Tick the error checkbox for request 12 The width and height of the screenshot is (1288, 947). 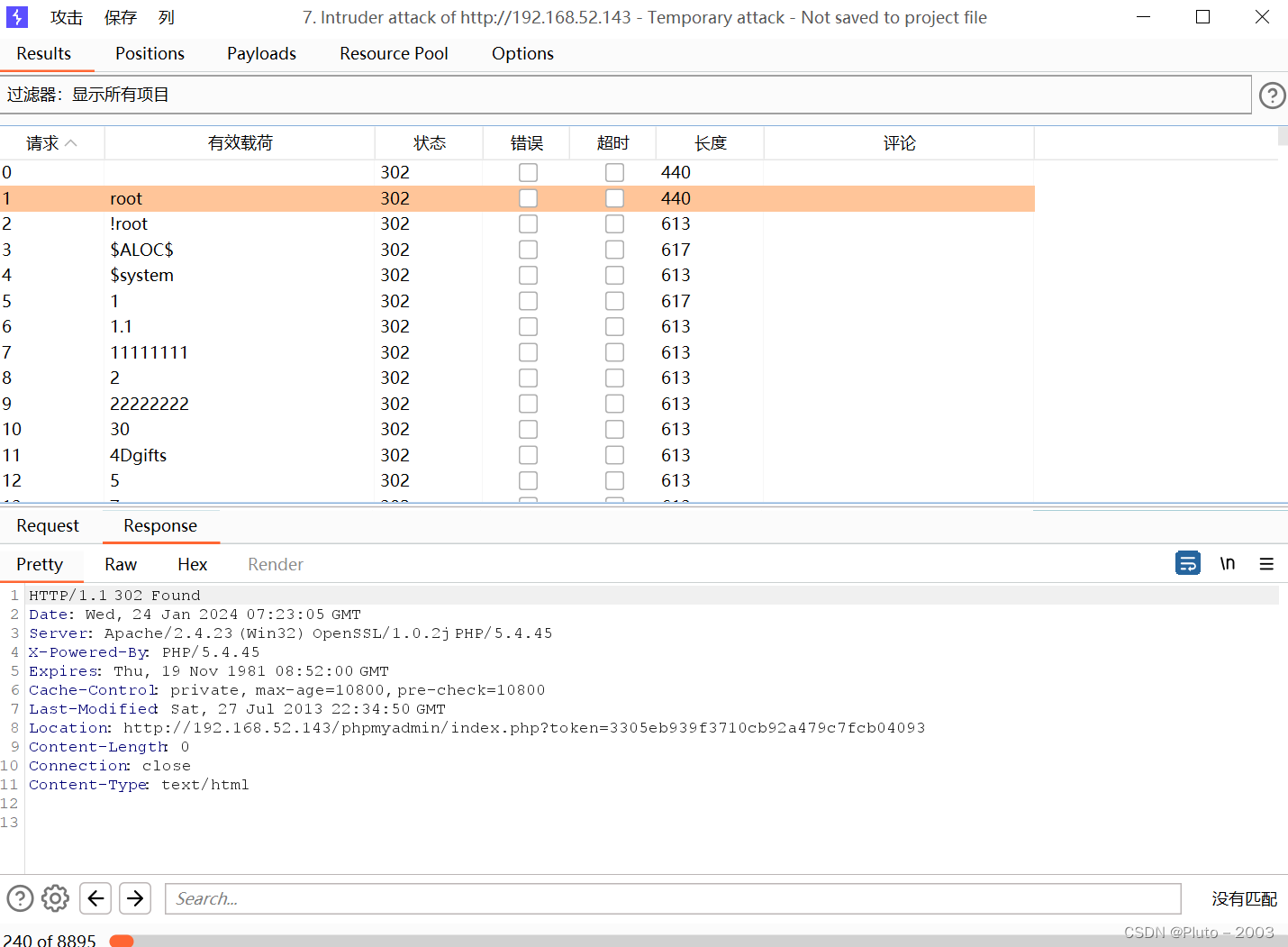(528, 480)
